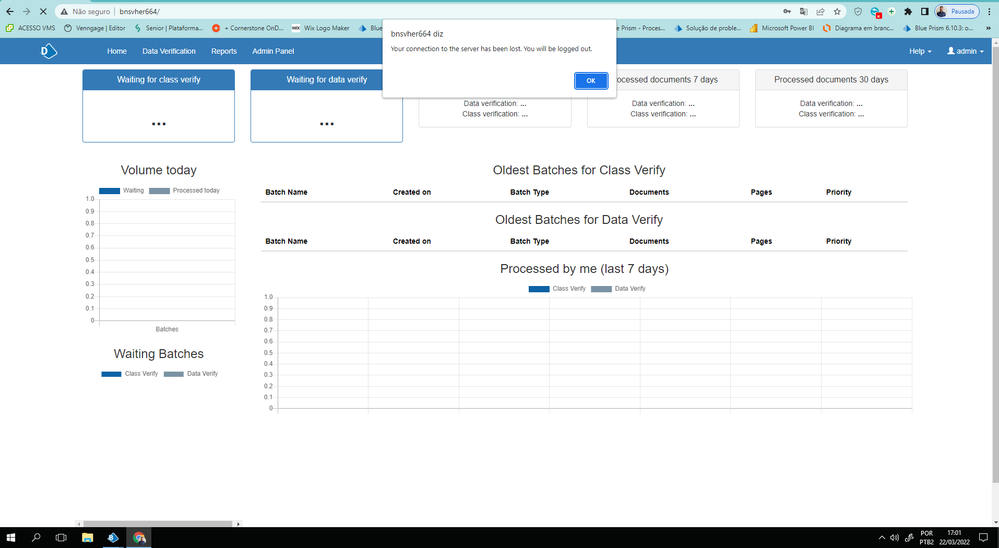Open Windows Start menu
This screenshot has width=999, height=548.
[11, 538]
